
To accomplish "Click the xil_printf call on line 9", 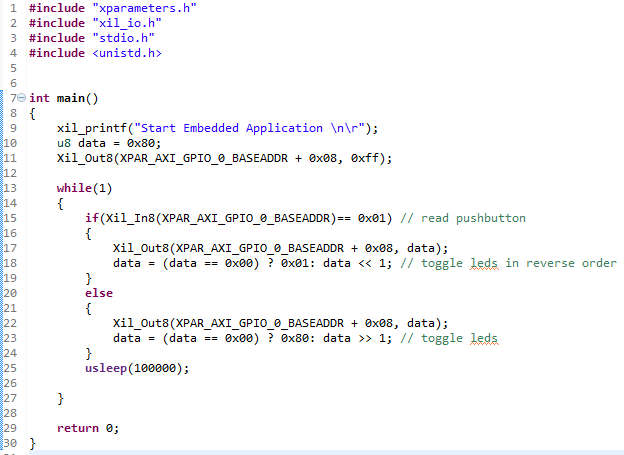I will pos(217,128).
